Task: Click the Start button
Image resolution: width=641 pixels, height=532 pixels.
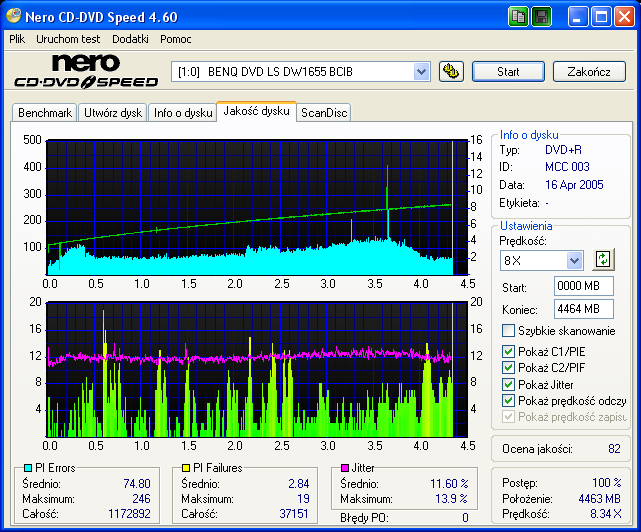Action: [508, 72]
